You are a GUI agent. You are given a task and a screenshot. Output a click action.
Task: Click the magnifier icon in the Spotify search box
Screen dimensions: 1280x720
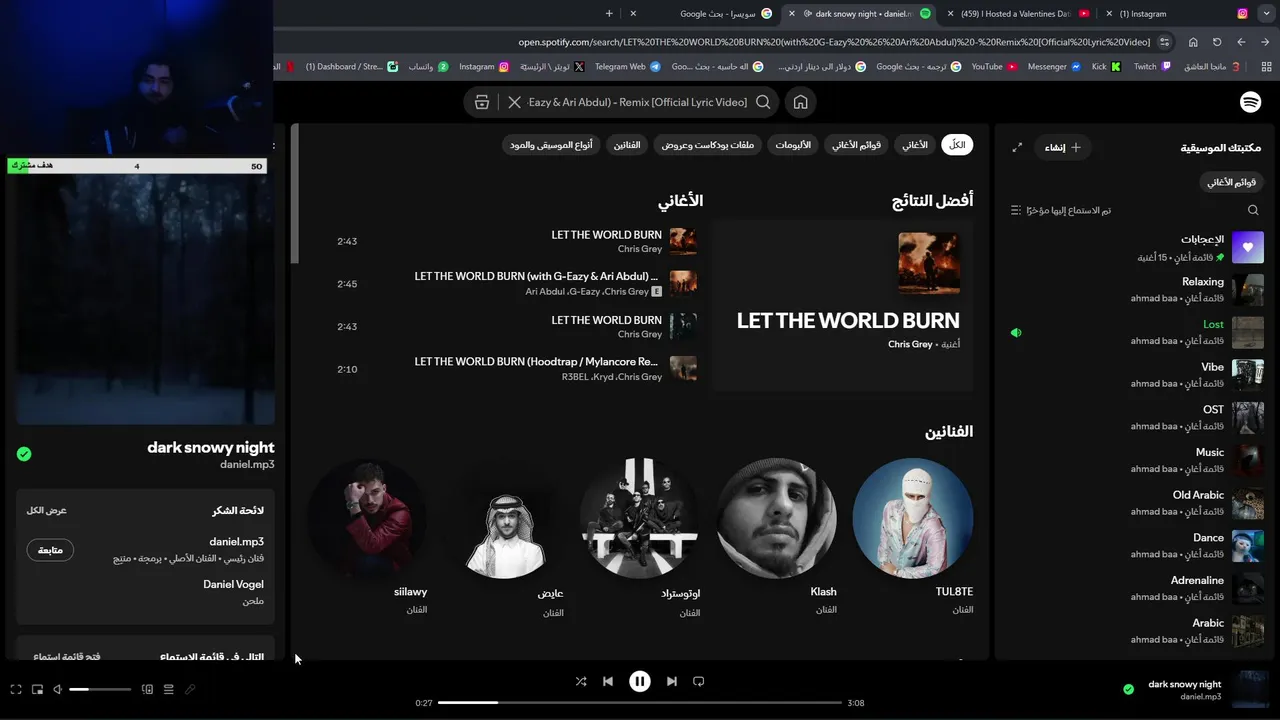point(763,102)
